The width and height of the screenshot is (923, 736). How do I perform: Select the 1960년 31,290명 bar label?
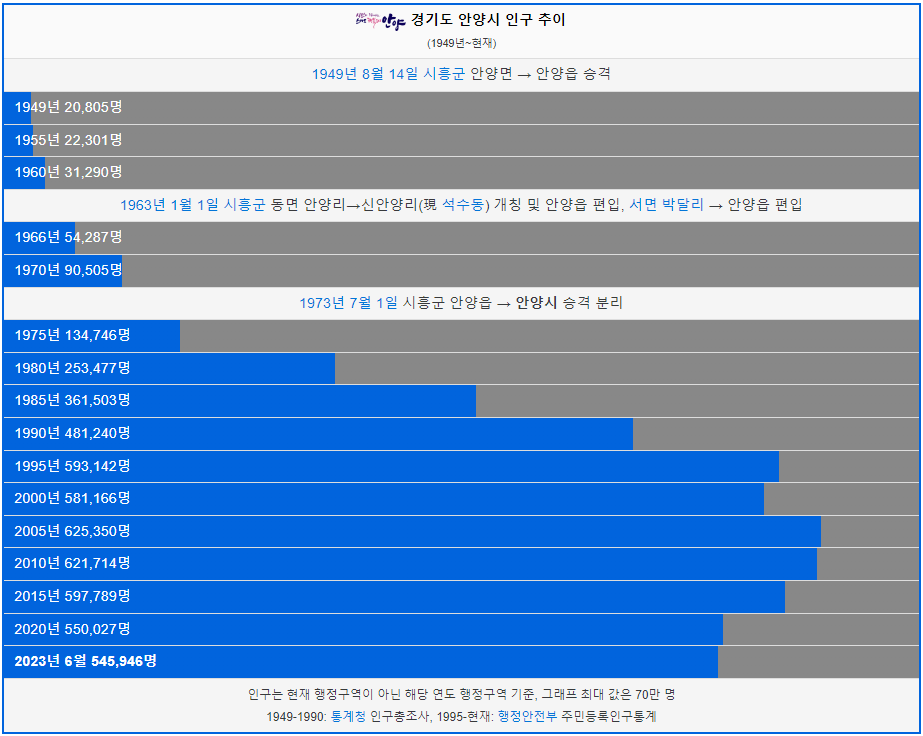tap(68, 173)
